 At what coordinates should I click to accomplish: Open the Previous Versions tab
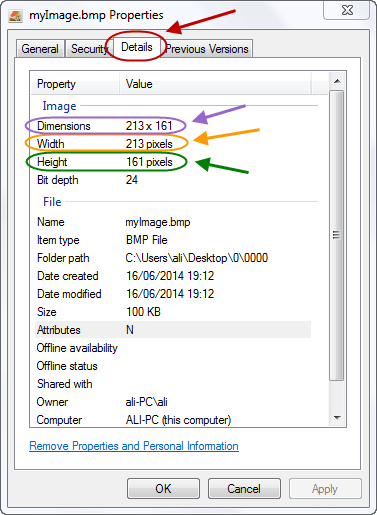click(x=207, y=49)
